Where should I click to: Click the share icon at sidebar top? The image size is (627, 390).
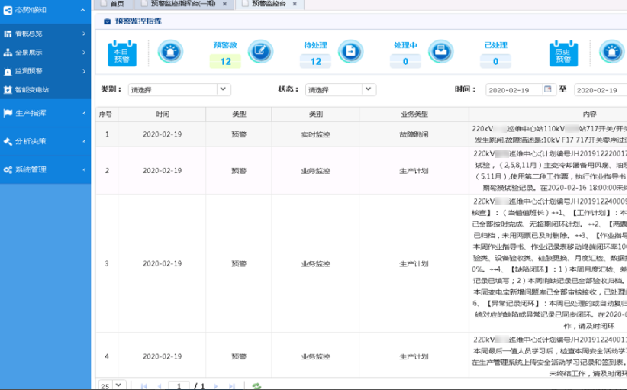8,10
